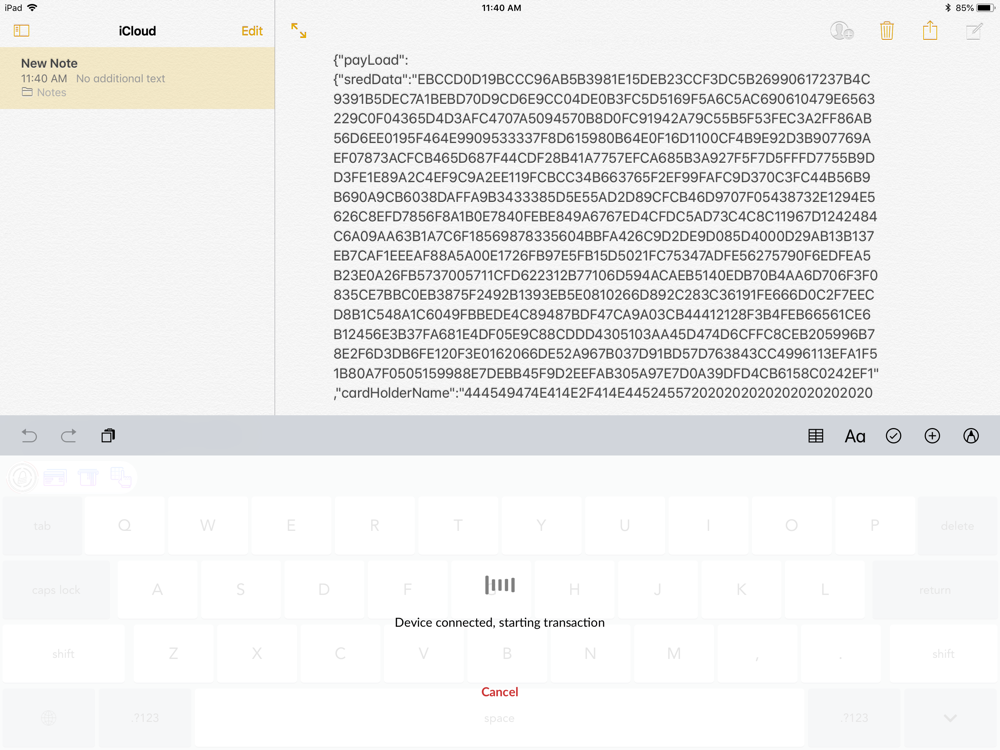
Task: Toggle caps lock key
Action: (56, 590)
